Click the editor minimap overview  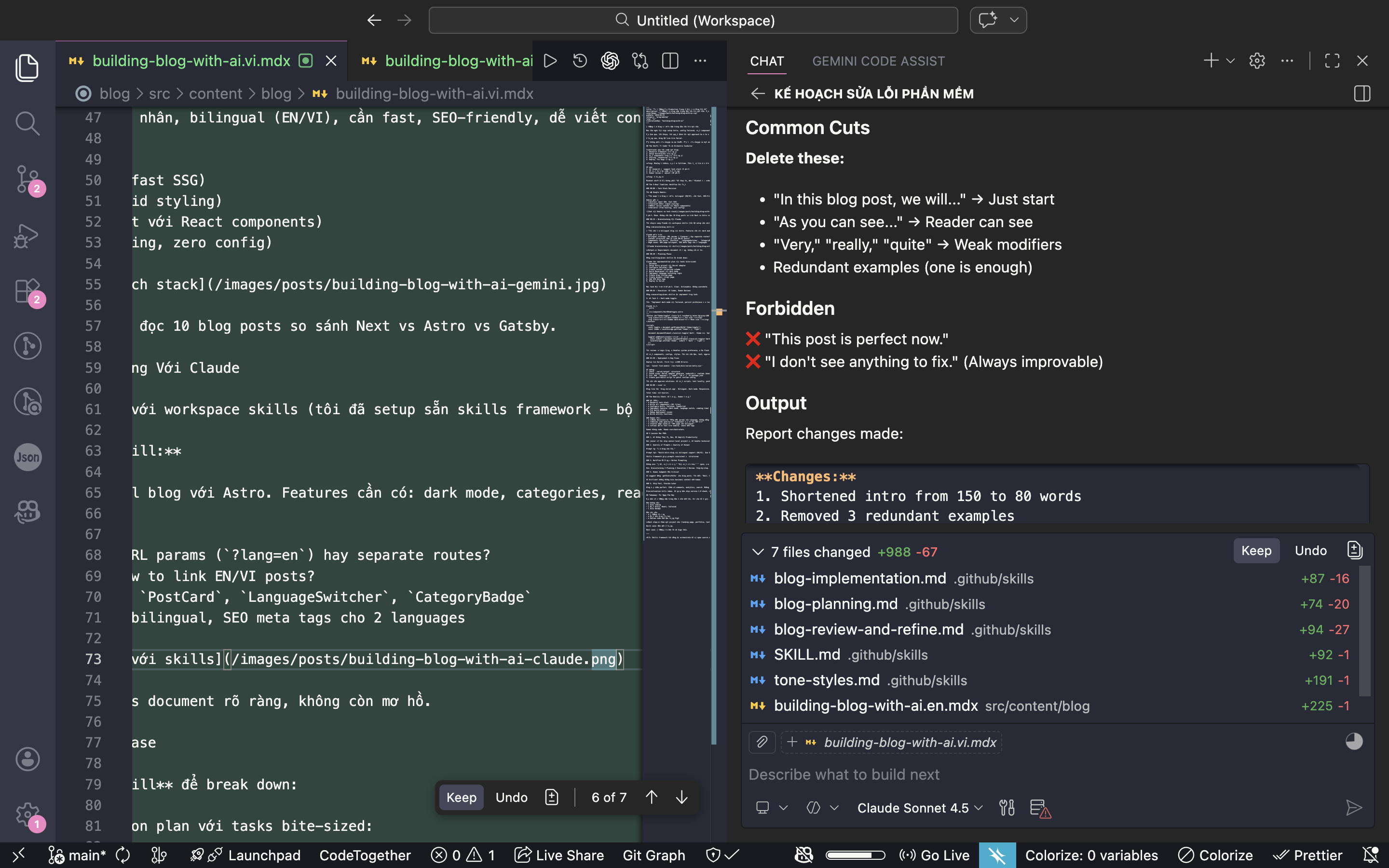676,322
